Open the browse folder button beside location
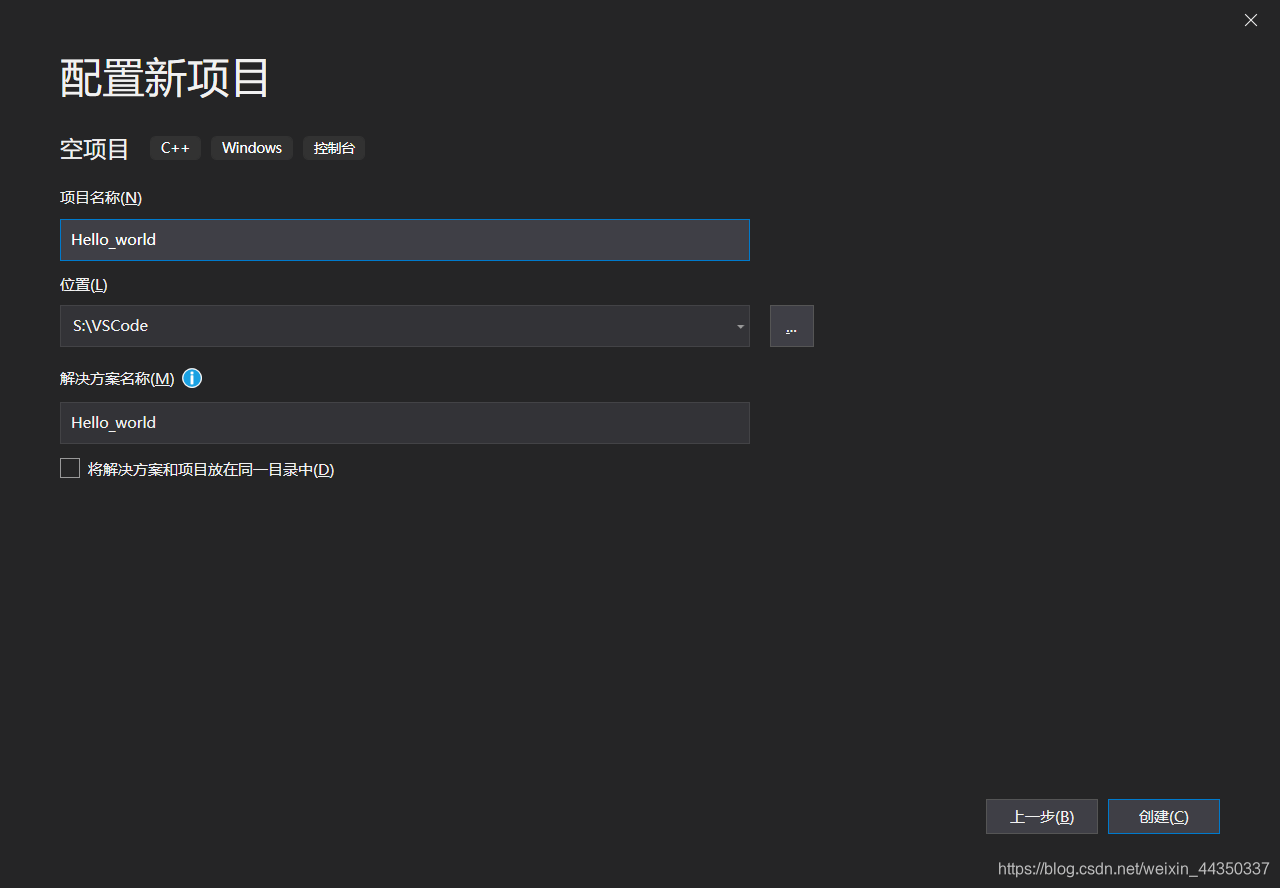 coord(791,326)
